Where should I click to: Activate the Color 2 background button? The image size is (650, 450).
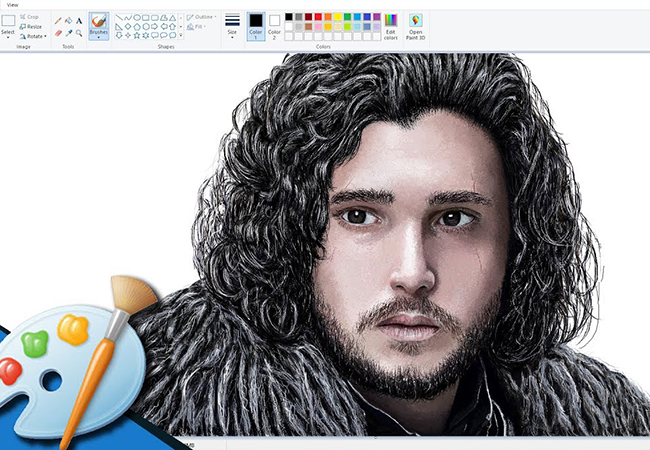pos(274,27)
